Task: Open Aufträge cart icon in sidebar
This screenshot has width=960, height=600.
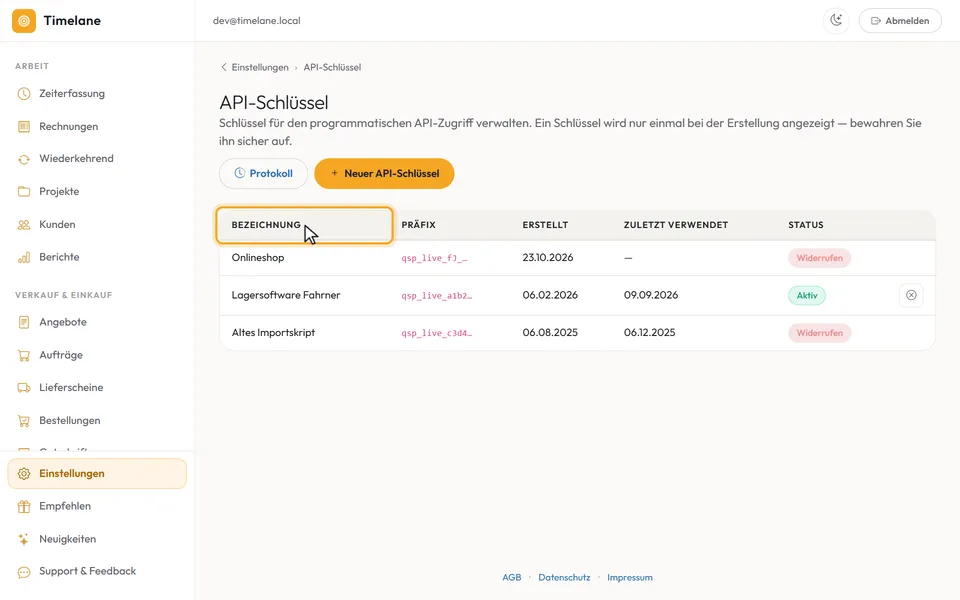Action: click(x=24, y=355)
